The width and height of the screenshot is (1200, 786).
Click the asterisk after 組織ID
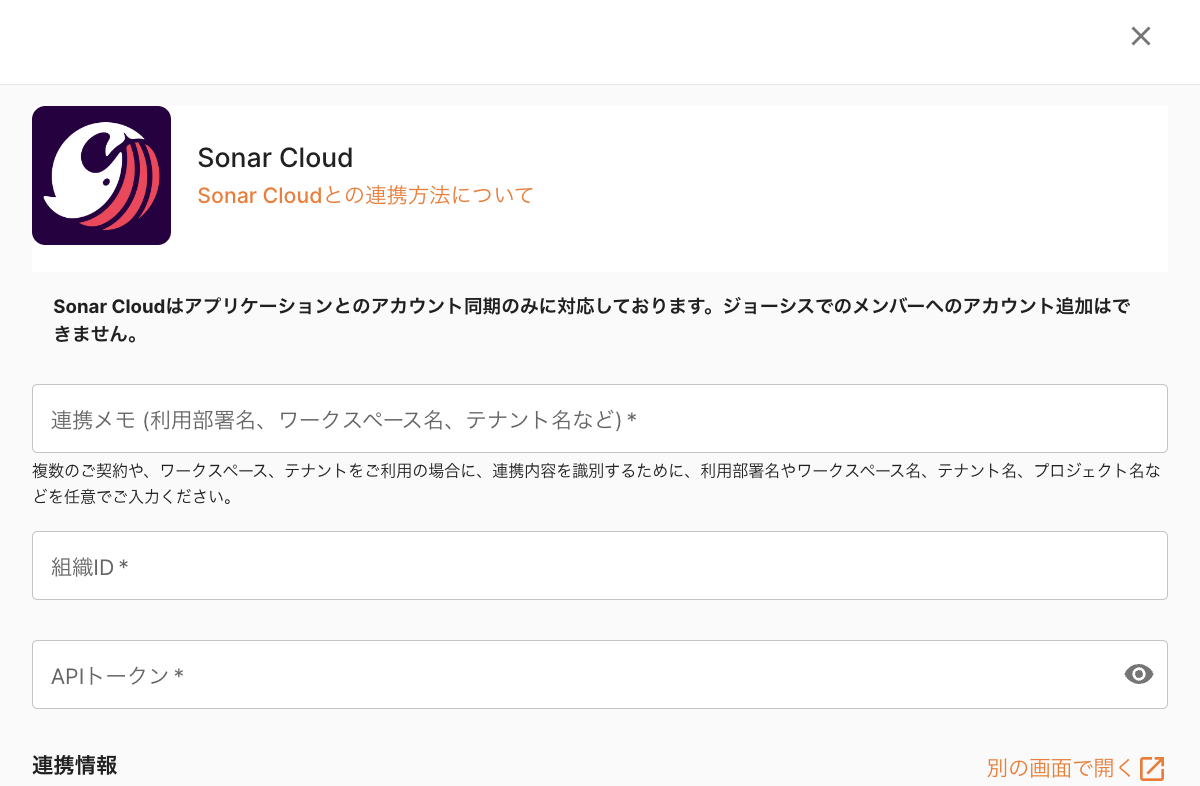click(124, 566)
